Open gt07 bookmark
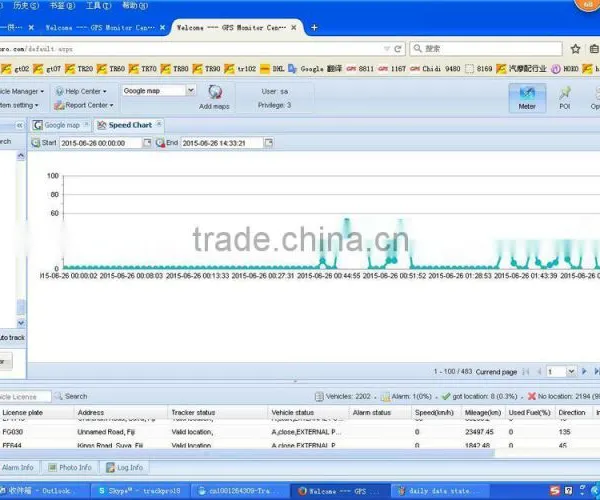 tap(47, 69)
